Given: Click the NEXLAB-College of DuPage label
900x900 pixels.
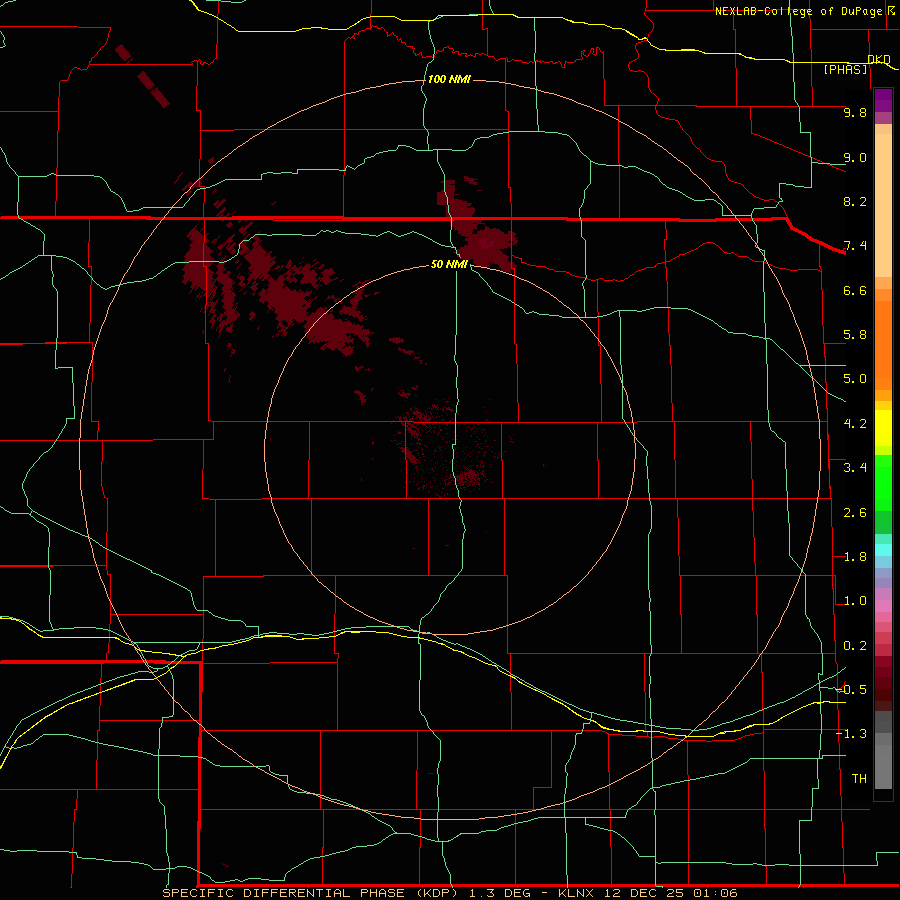Looking at the screenshot, I should (x=798, y=11).
